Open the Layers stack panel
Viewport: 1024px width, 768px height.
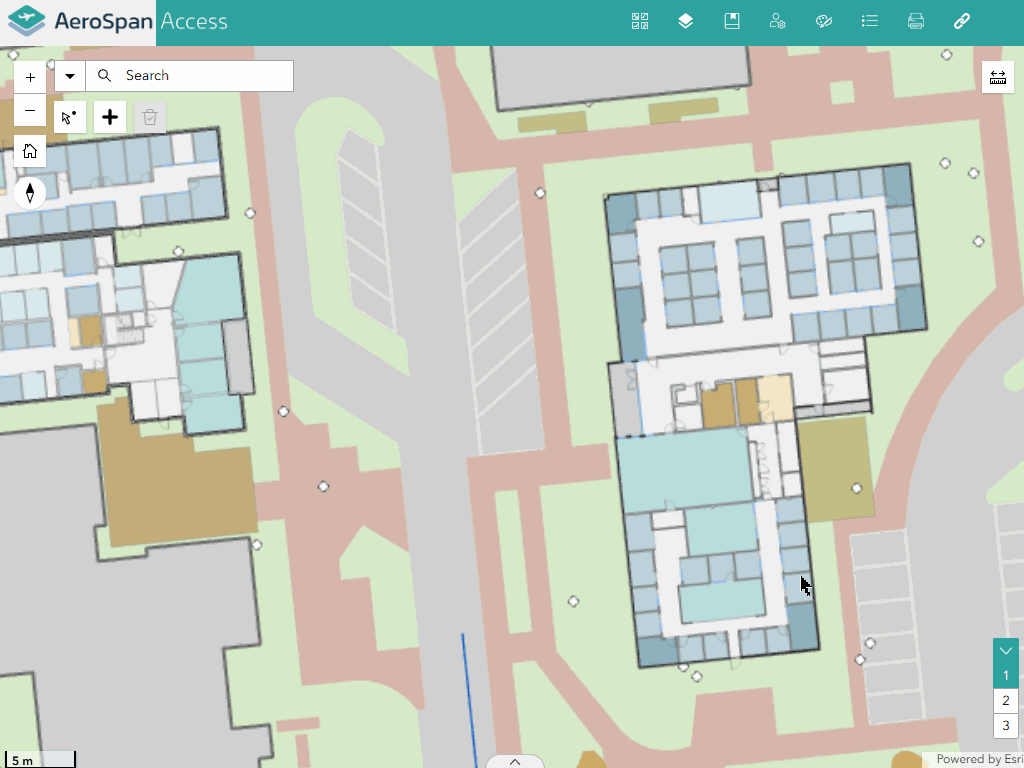pos(685,22)
